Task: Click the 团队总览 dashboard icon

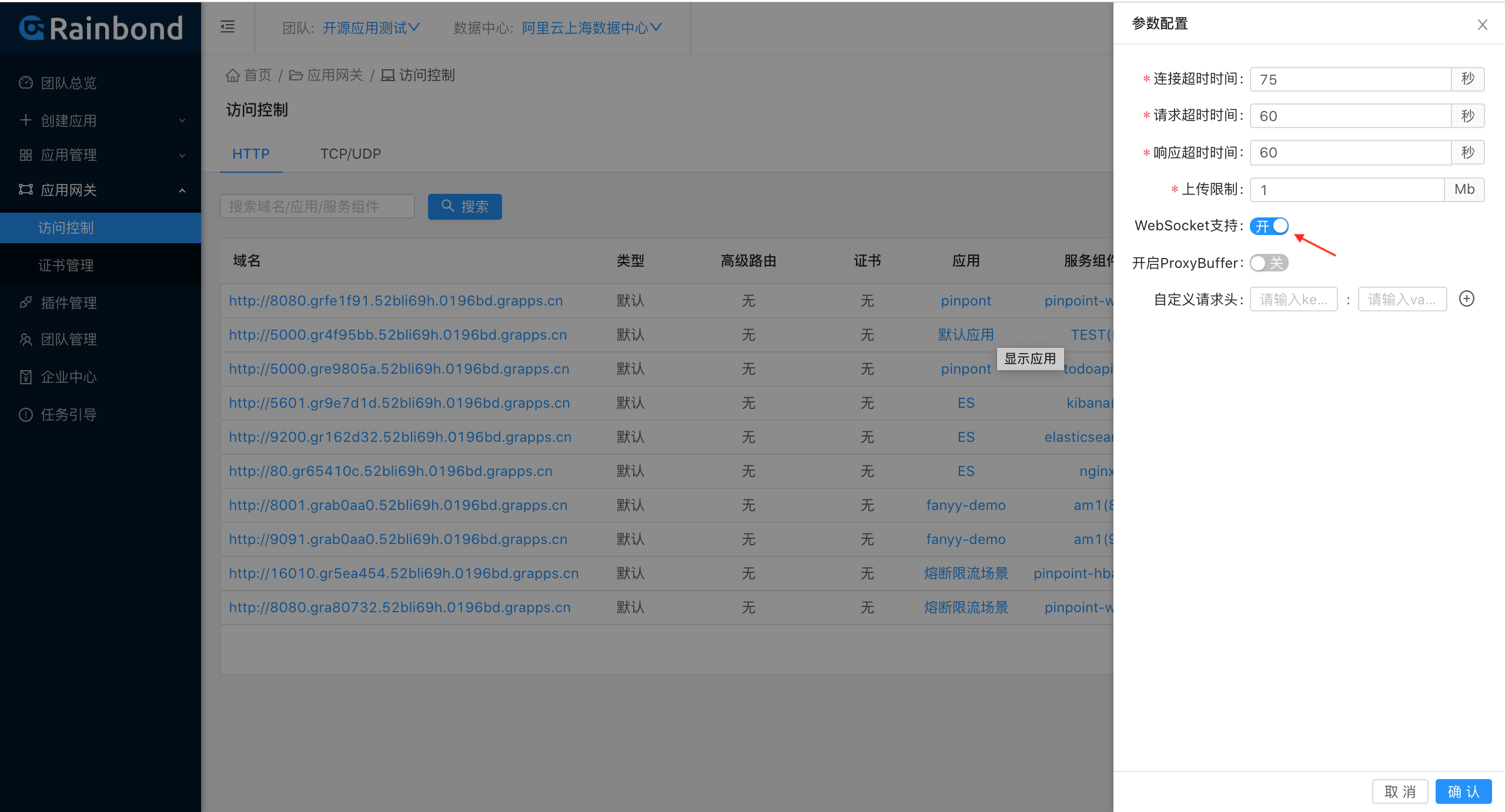Action: coord(26,82)
